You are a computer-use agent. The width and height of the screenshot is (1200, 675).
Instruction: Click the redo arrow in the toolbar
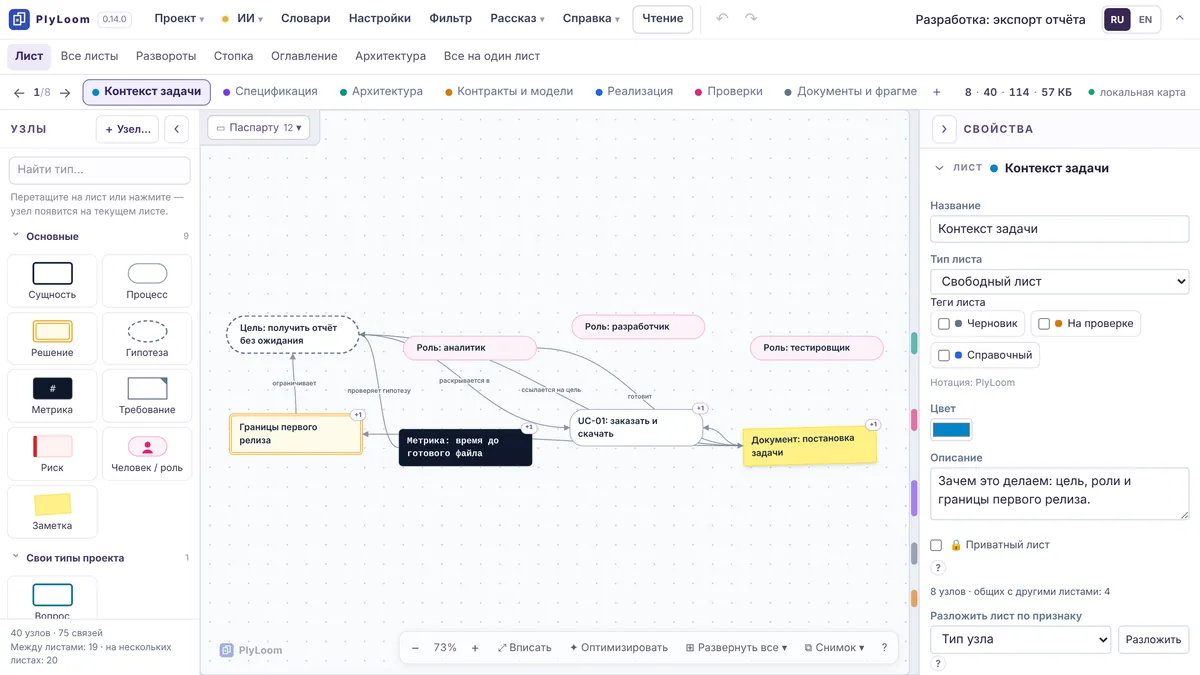[751, 19]
